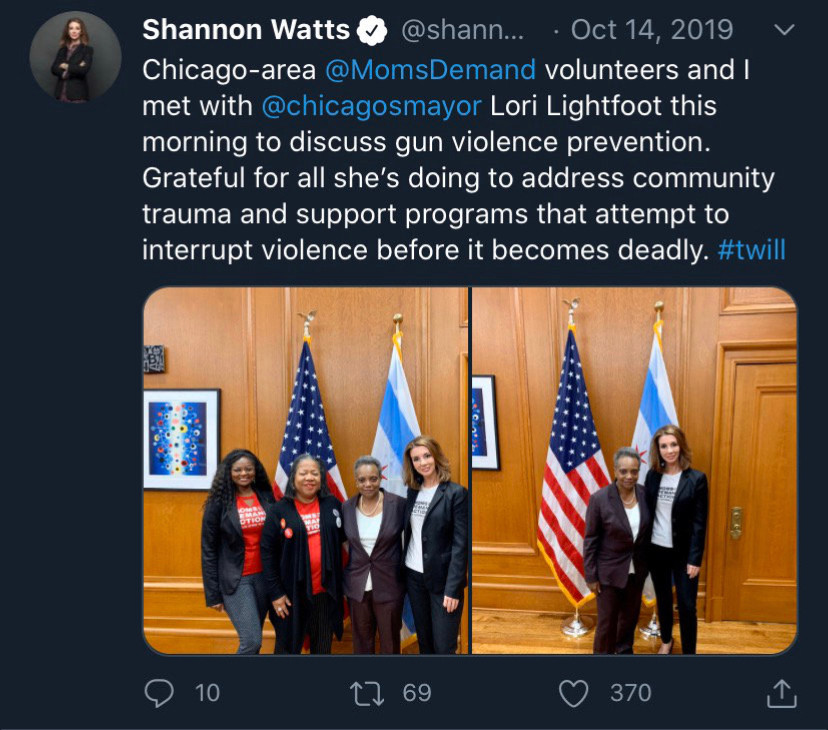Screen dimensions: 828x730
Task: Click the 69 retweets count
Action: pos(417,693)
